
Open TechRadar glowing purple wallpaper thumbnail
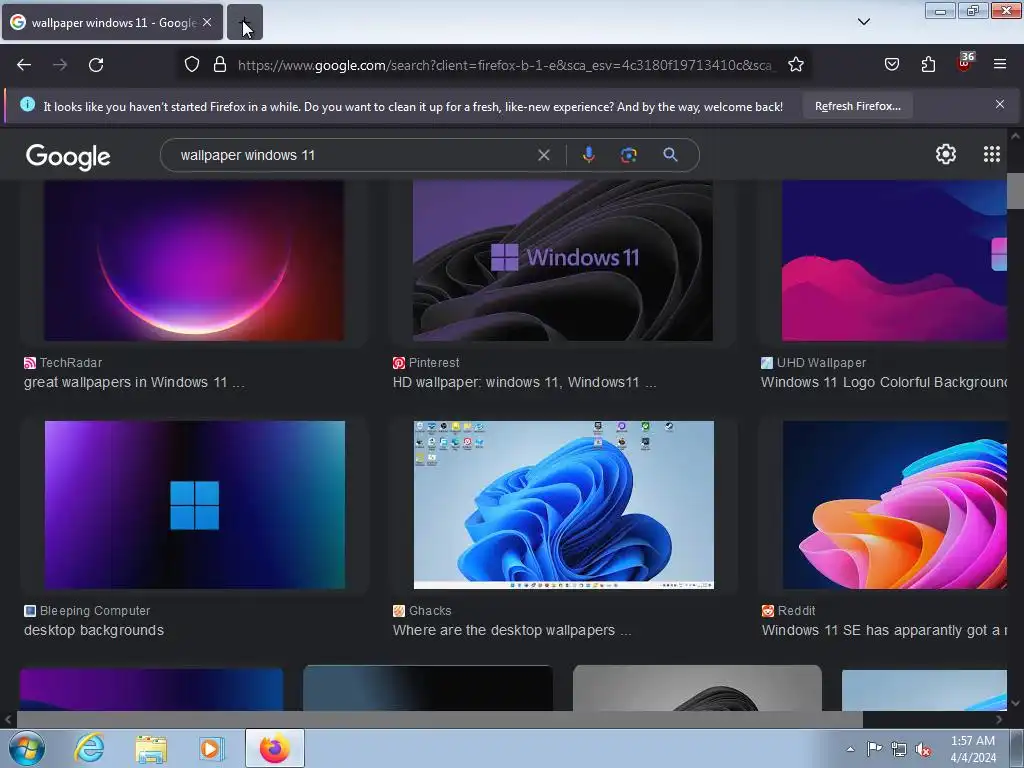(x=194, y=261)
